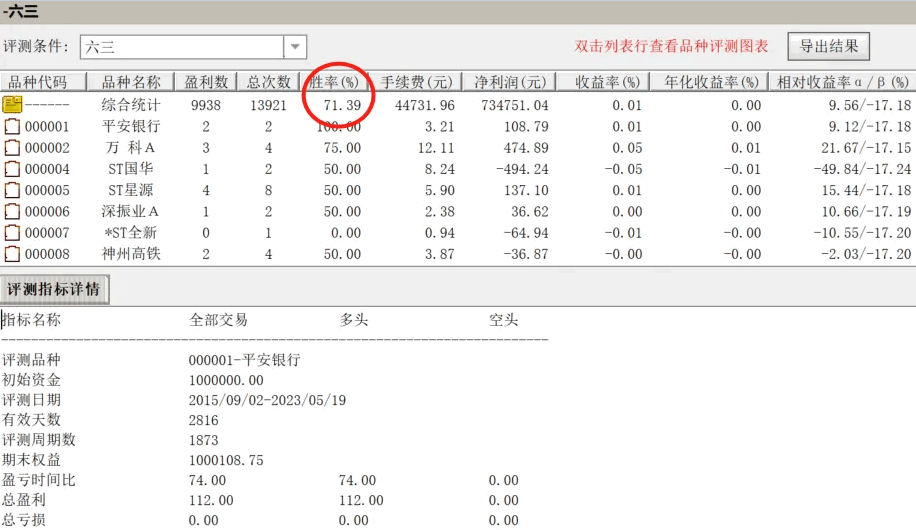Open the 评测指标详情 tab
Screen dimensions: 916x530
click(54, 289)
